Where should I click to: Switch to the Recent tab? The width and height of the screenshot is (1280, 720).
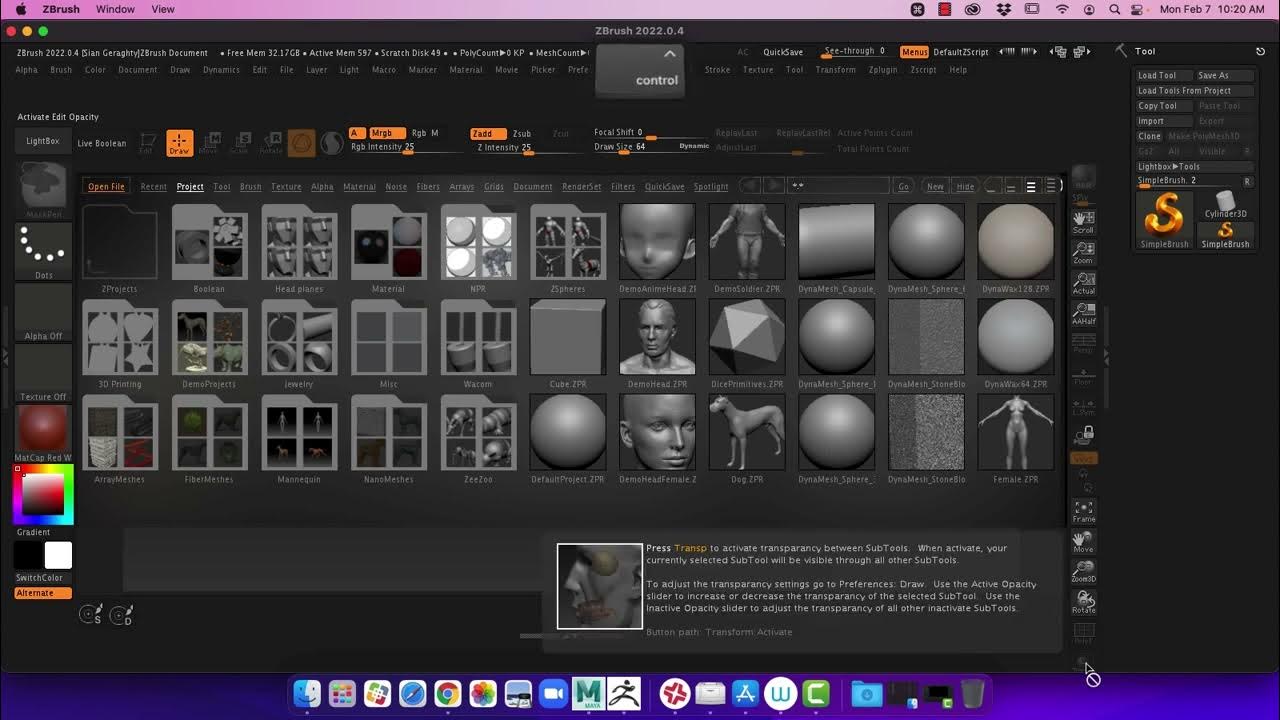coord(154,187)
